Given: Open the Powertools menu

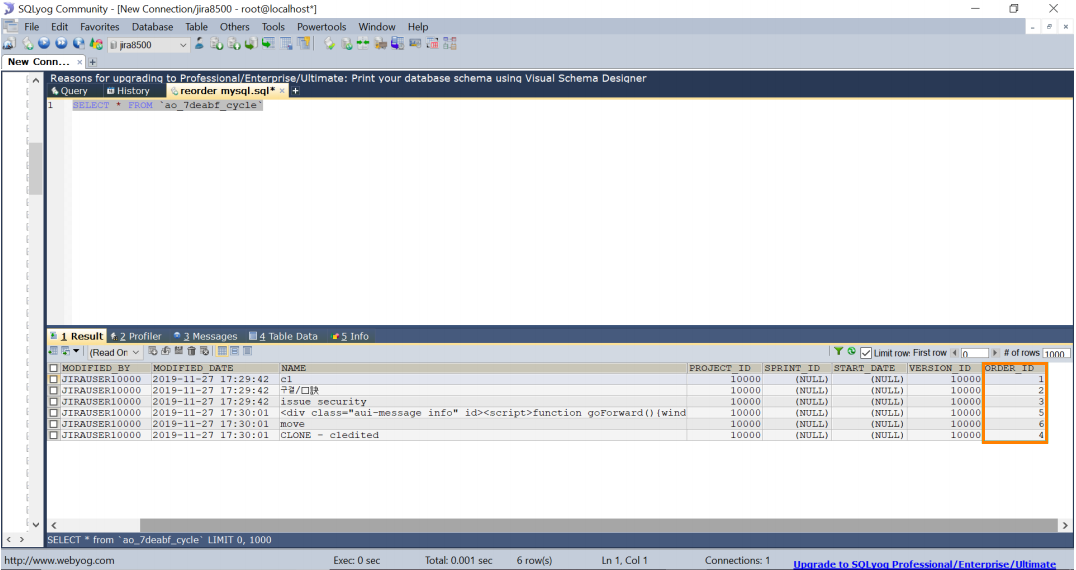Looking at the screenshot, I should 321,27.
